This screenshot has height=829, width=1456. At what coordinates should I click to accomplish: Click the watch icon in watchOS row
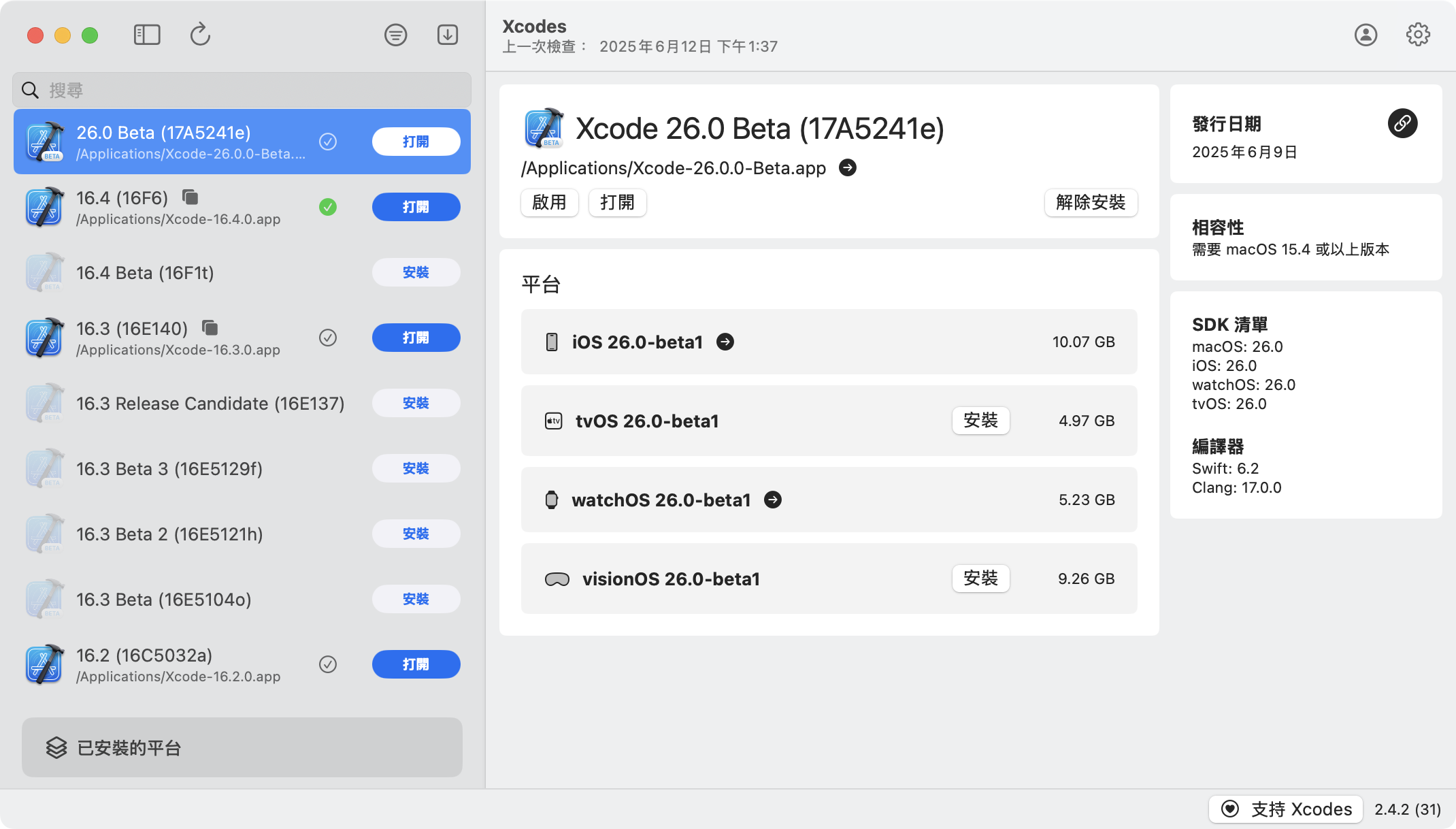(x=552, y=500)
